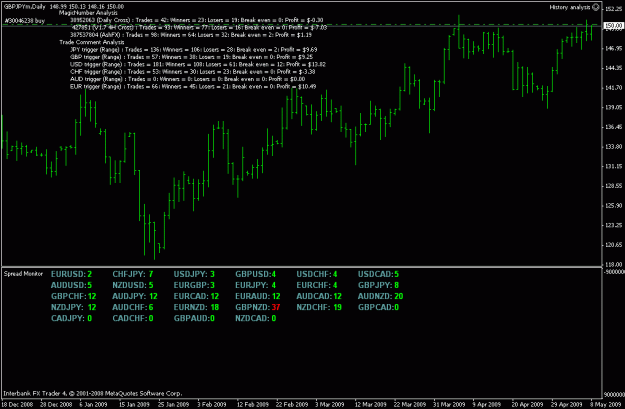Click the CHFJPY: 7 spread entry
This screenshot has height=409, width=625.
(x=133, y=274)
